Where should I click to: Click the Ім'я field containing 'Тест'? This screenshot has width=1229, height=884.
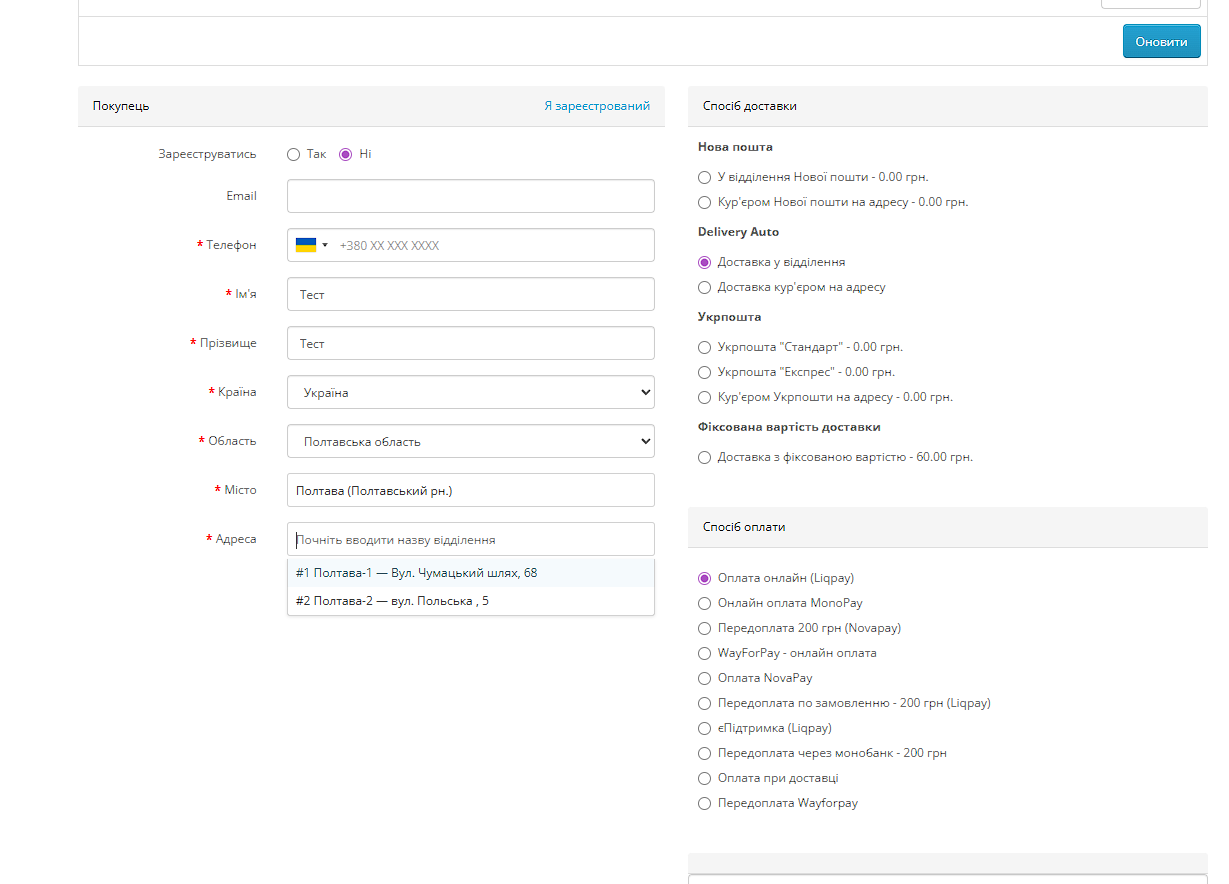(471, 294)
